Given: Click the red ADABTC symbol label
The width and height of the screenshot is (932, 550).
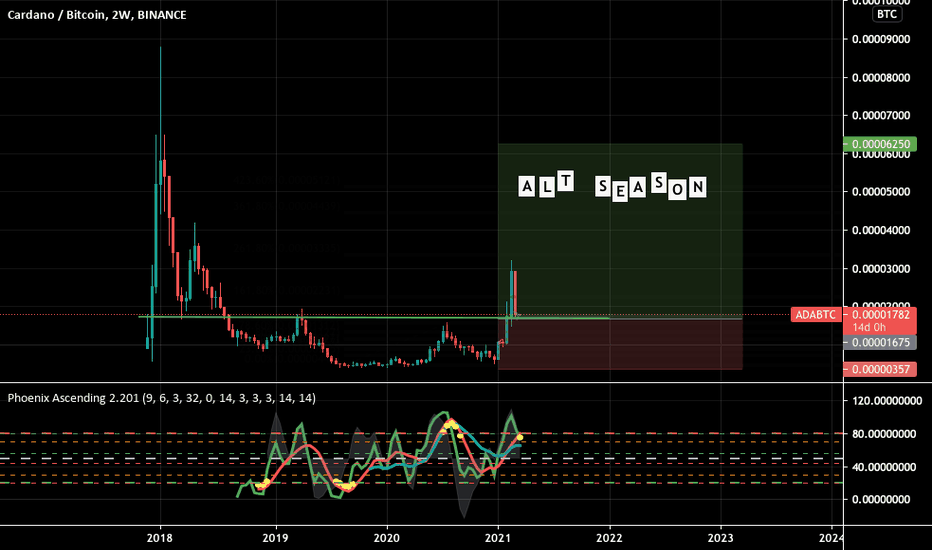Looking at the screenshot, I should coord(816,315).
